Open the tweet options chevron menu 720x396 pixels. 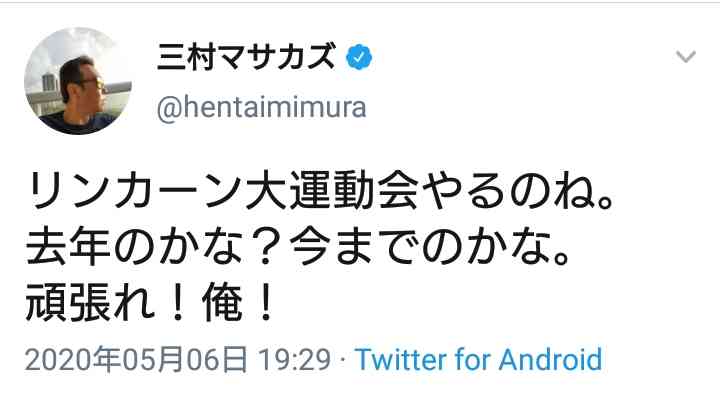(686, 57)
